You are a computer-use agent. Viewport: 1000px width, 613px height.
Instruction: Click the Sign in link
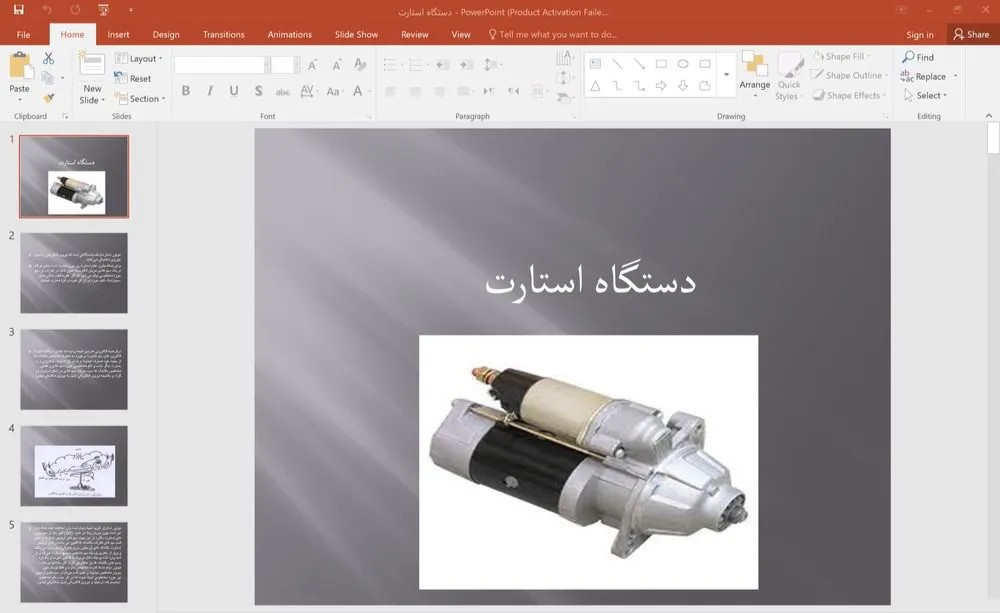click(x=920, y=34)
